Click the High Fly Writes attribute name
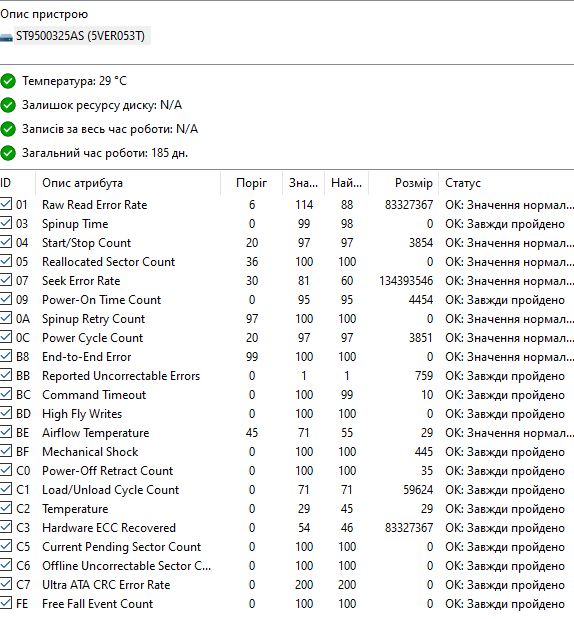The width and height of the screenshot is (574, 619). [82, 414]
